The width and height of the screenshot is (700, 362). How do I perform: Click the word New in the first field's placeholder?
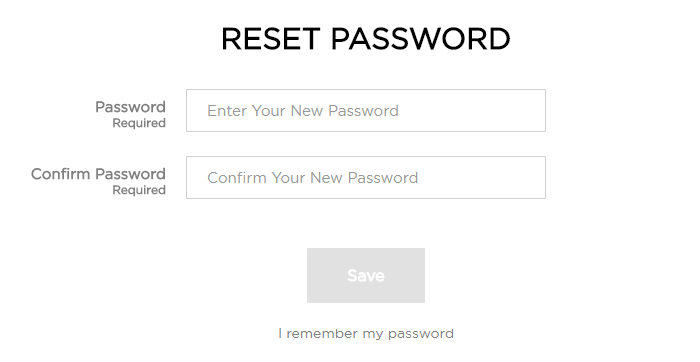307,111
